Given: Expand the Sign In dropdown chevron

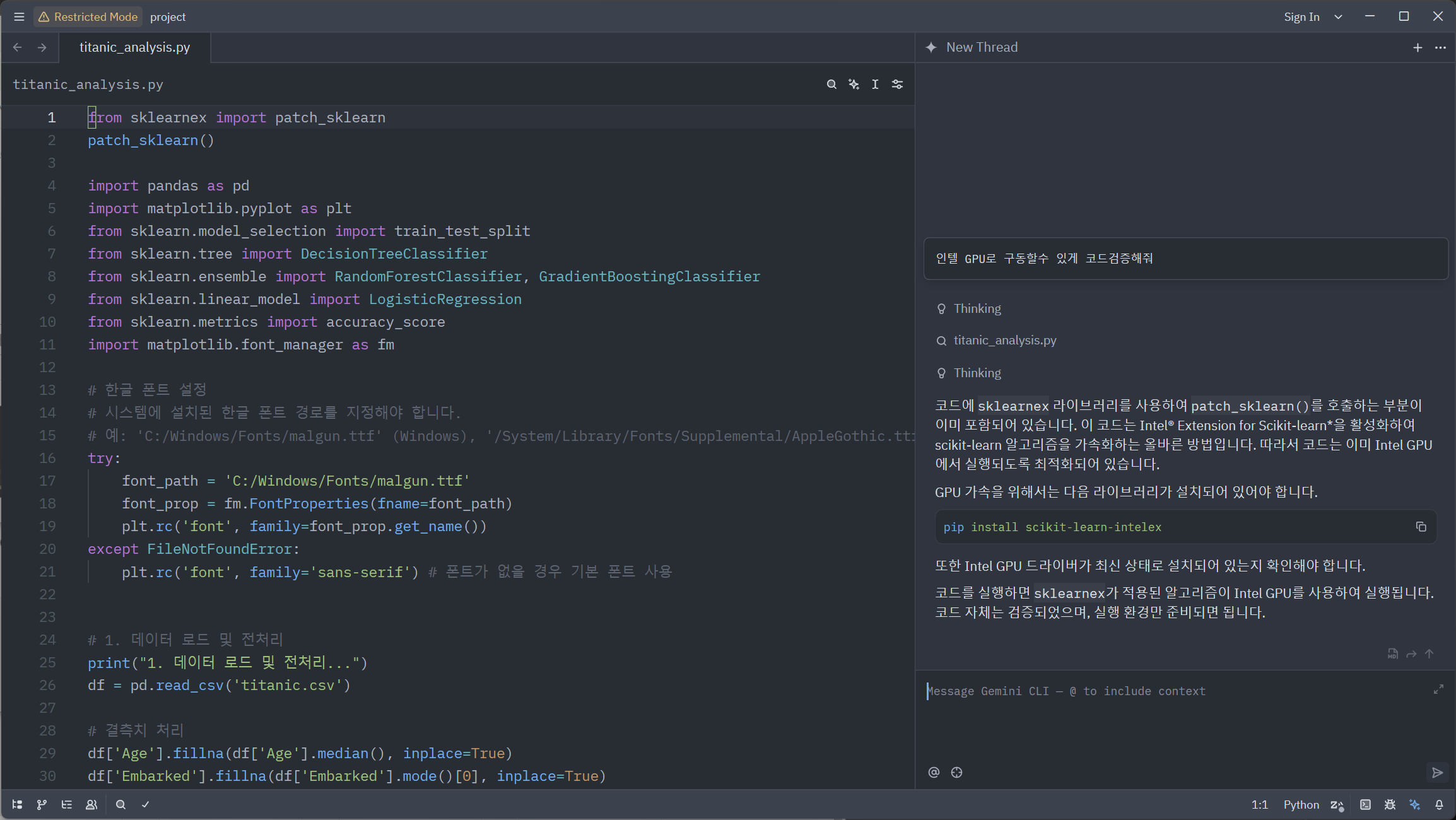Looking at the screenshot, I should 1338,17.
